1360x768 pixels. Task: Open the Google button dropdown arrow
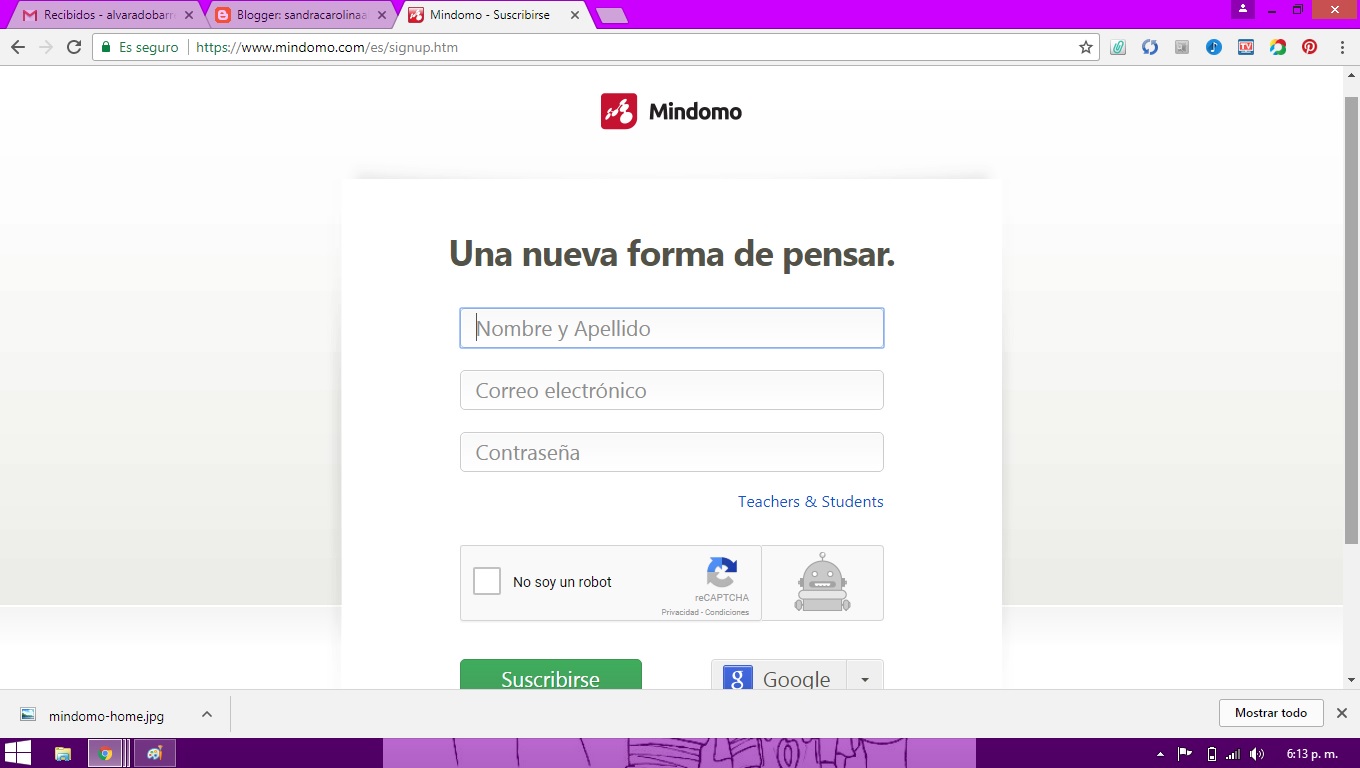coord(865,679)
